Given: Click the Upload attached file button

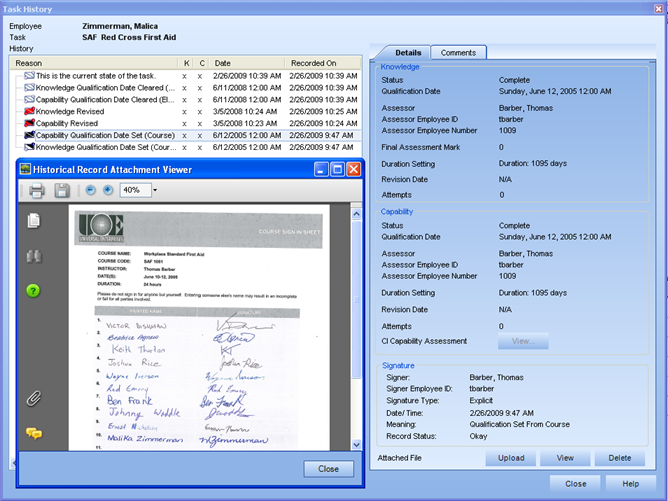Looking at the screenshot, I should [x=511, y=458].
